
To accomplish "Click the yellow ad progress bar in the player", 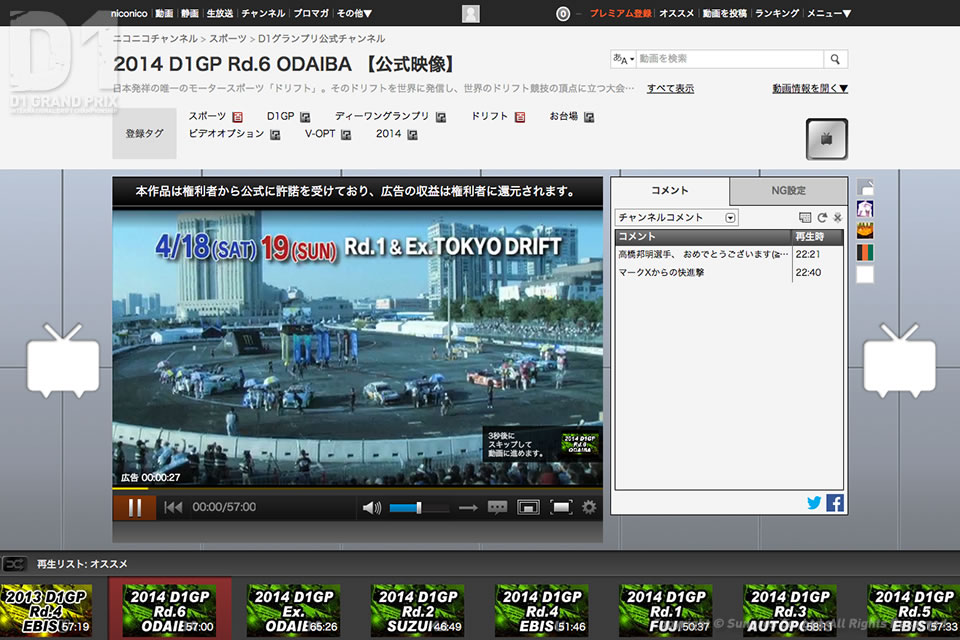I will pyautogui.click(x=358, y=488).
